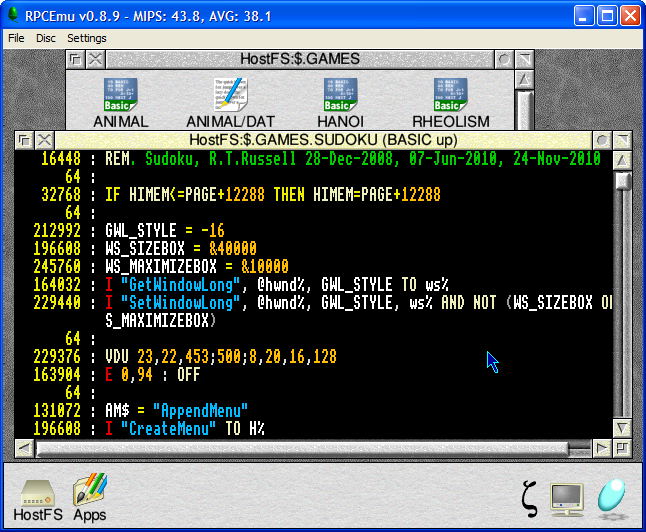Click scroll left arrow in SUDOKU editor
The width and height of the screenshot is (646, 532).
24,448
